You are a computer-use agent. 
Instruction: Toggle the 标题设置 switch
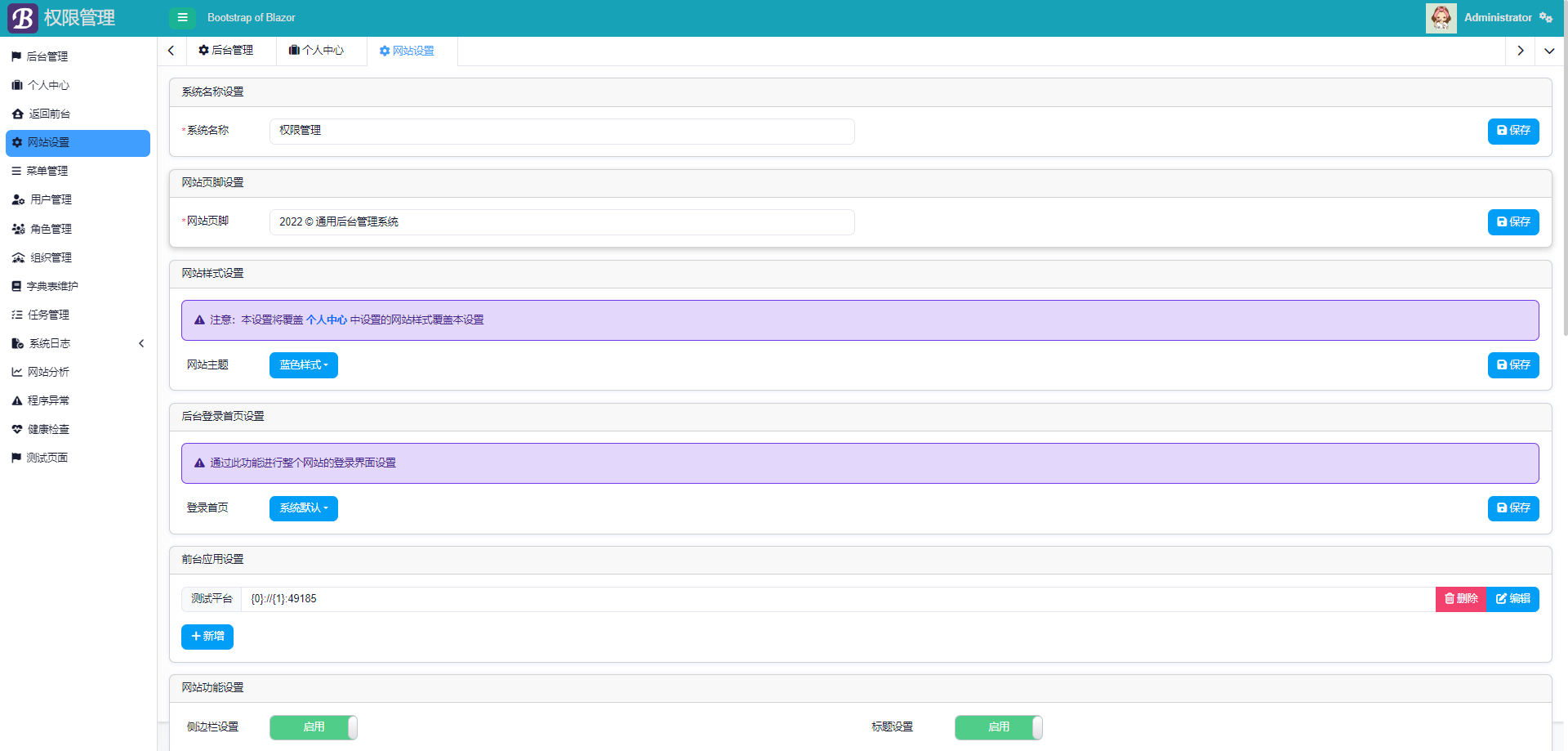point(998,727)
